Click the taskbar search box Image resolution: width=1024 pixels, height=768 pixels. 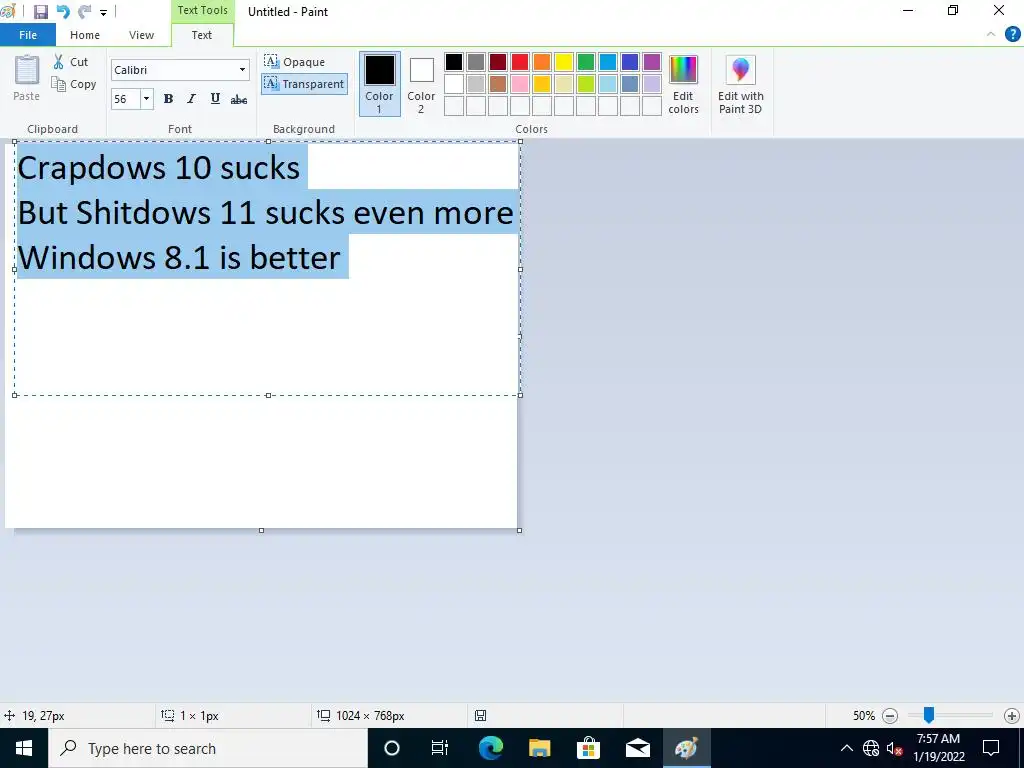(x=208, y=748)
